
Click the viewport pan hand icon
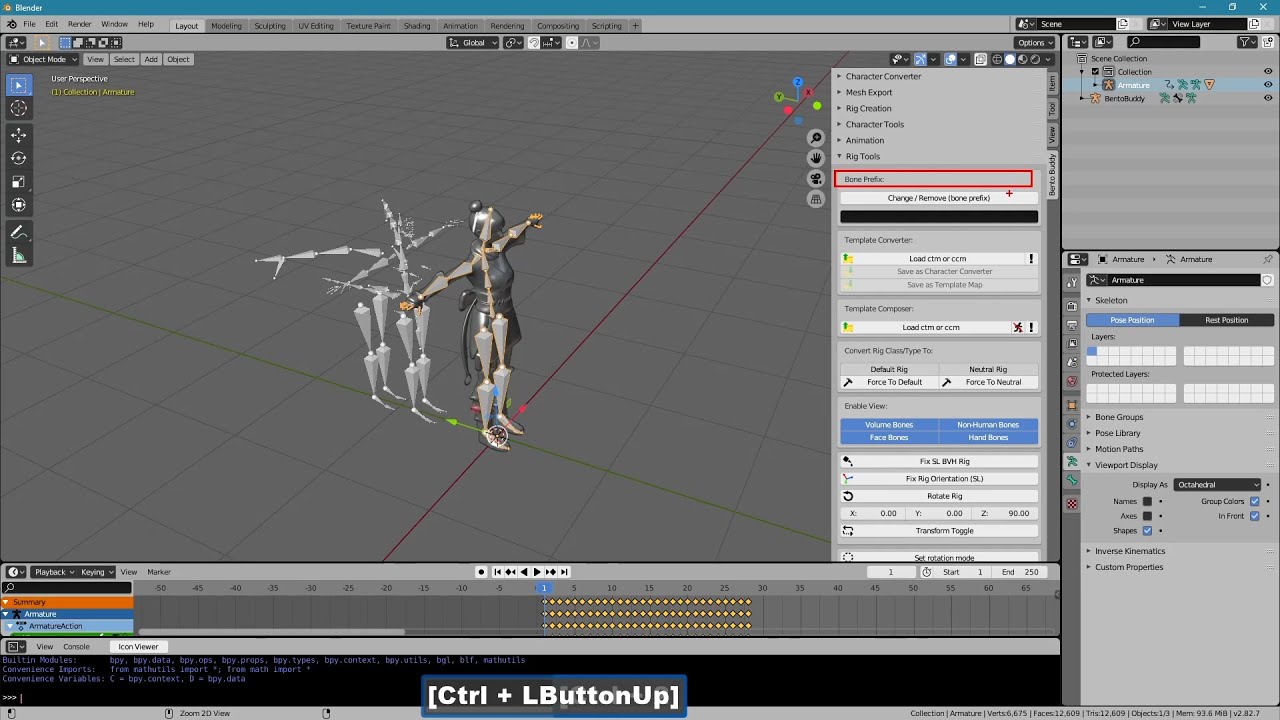[x=816, y=158]
